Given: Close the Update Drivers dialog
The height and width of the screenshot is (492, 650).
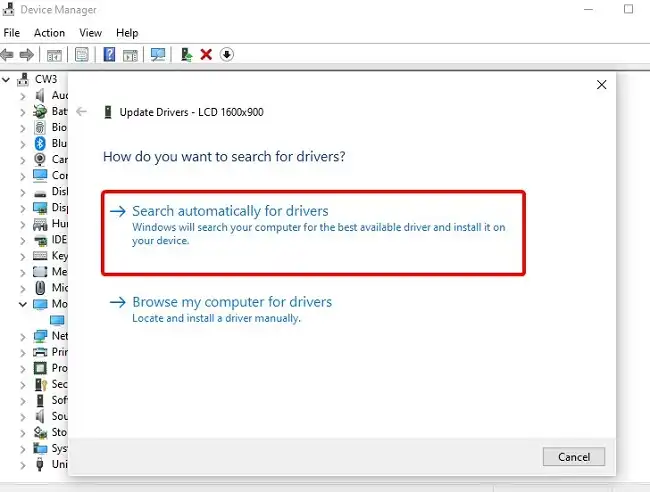Looking at the screenshot, I should pyautogui.click(x=601, y=85).
